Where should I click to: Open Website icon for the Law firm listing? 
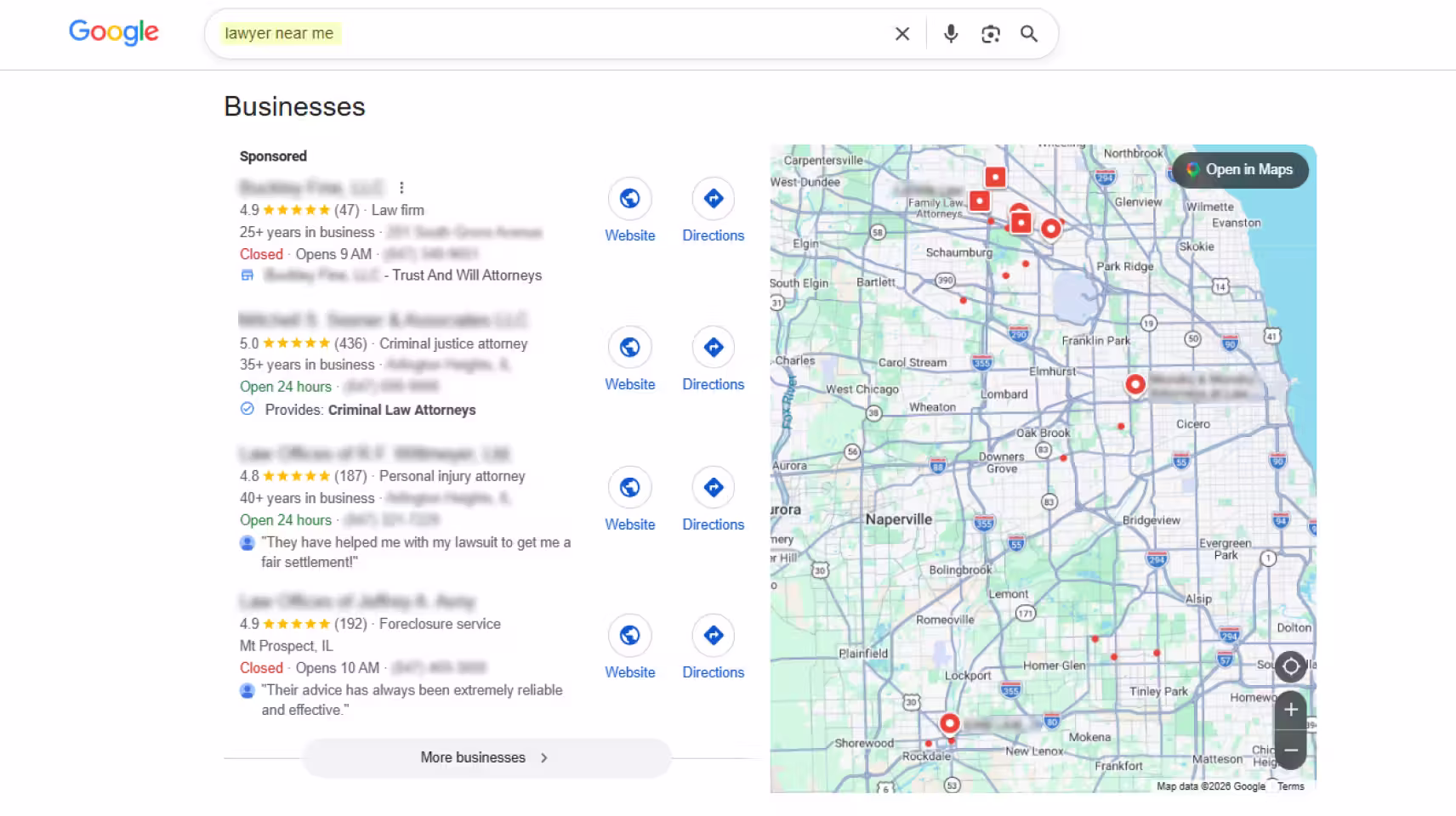[629, 198]
